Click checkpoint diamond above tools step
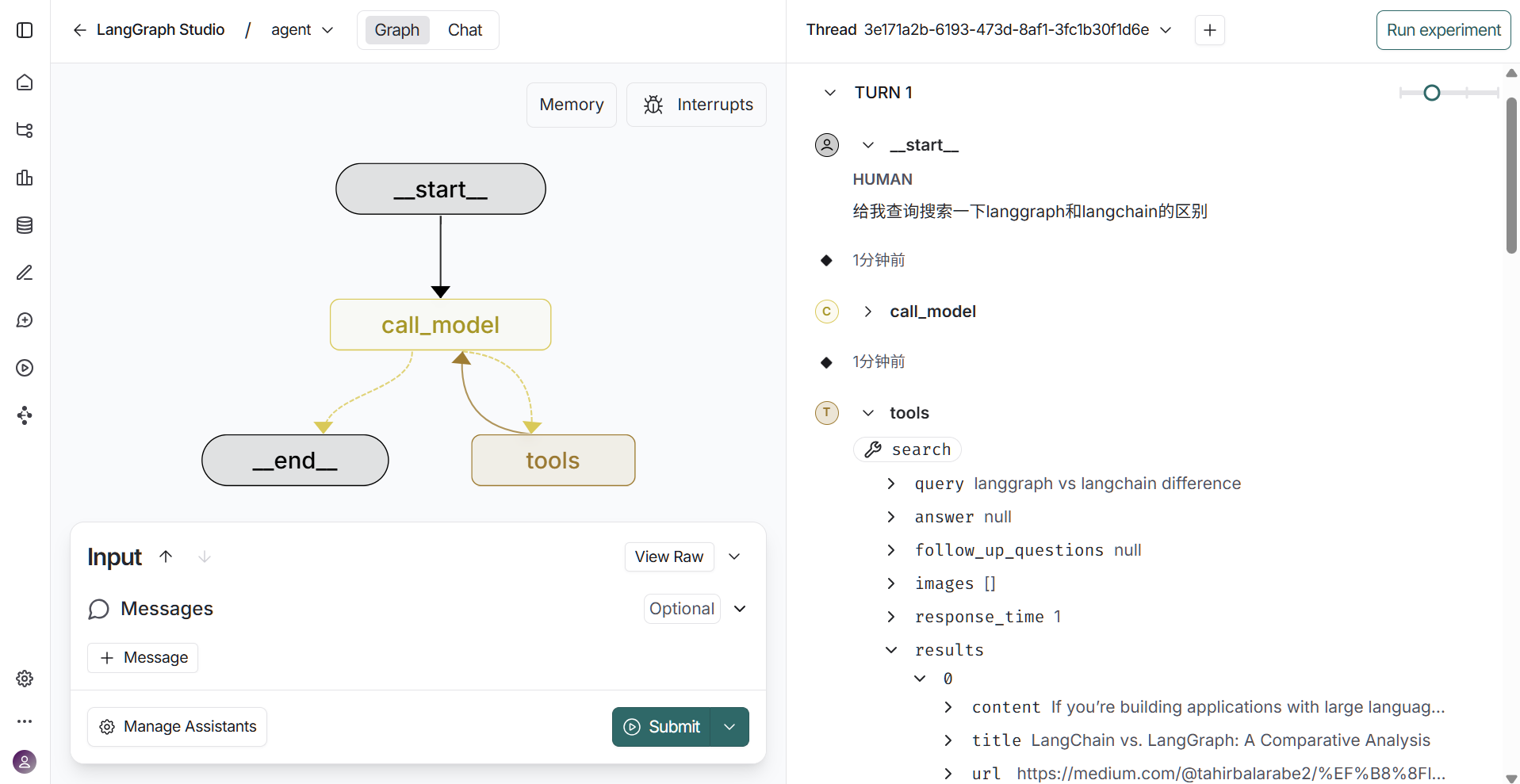The image size is (1520, 784). click(826, 362)
